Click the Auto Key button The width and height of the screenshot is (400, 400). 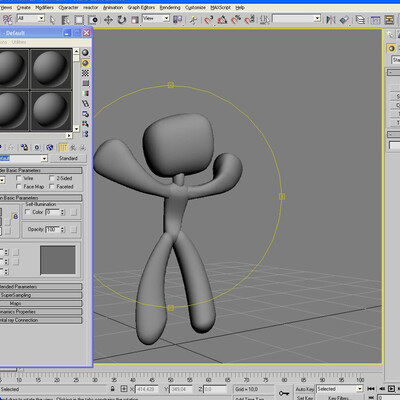(305, 389)
